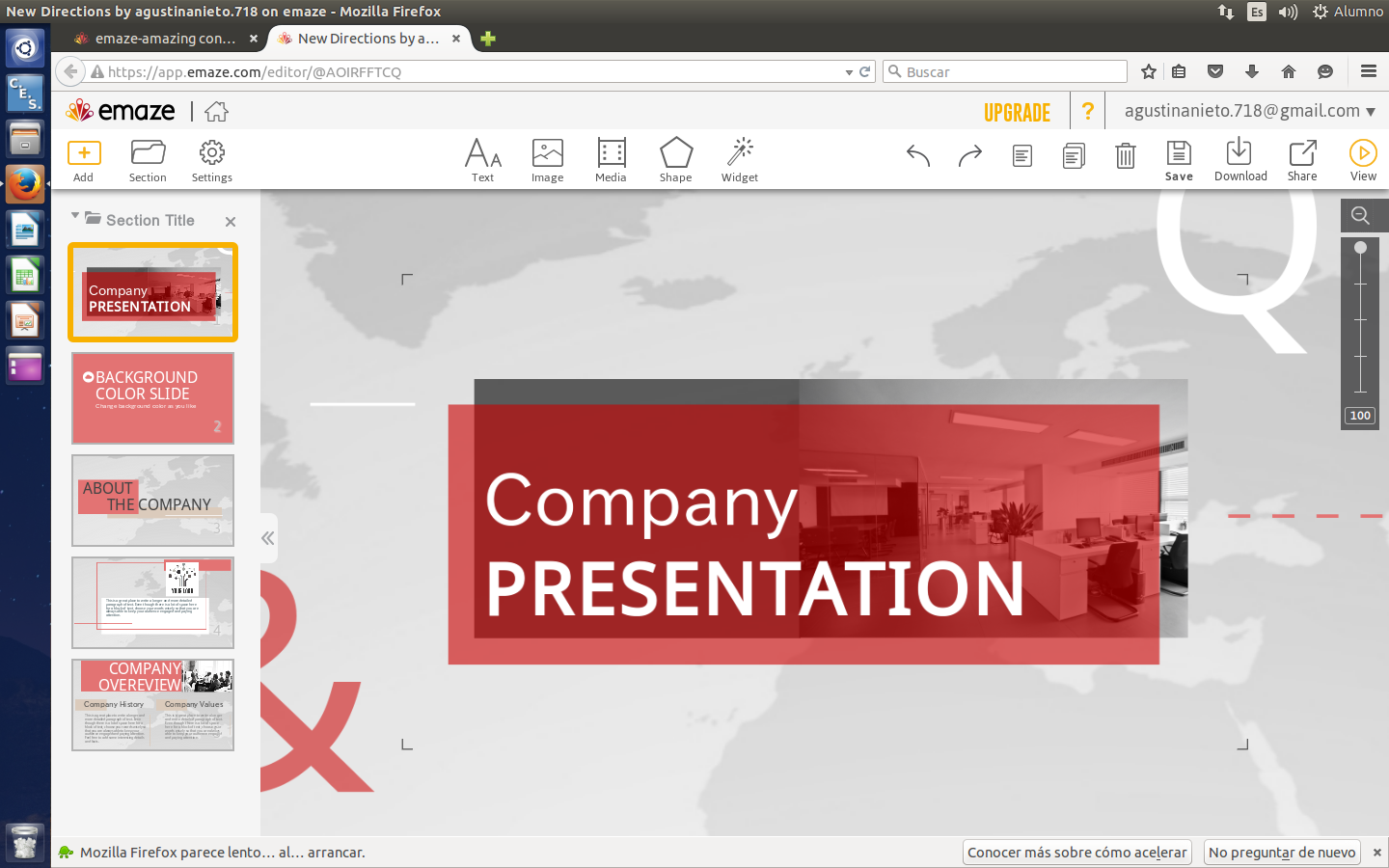1389x868 pixels.
Task: Click Company PRESENTATION title on canvas
Action: pos(753,545)
